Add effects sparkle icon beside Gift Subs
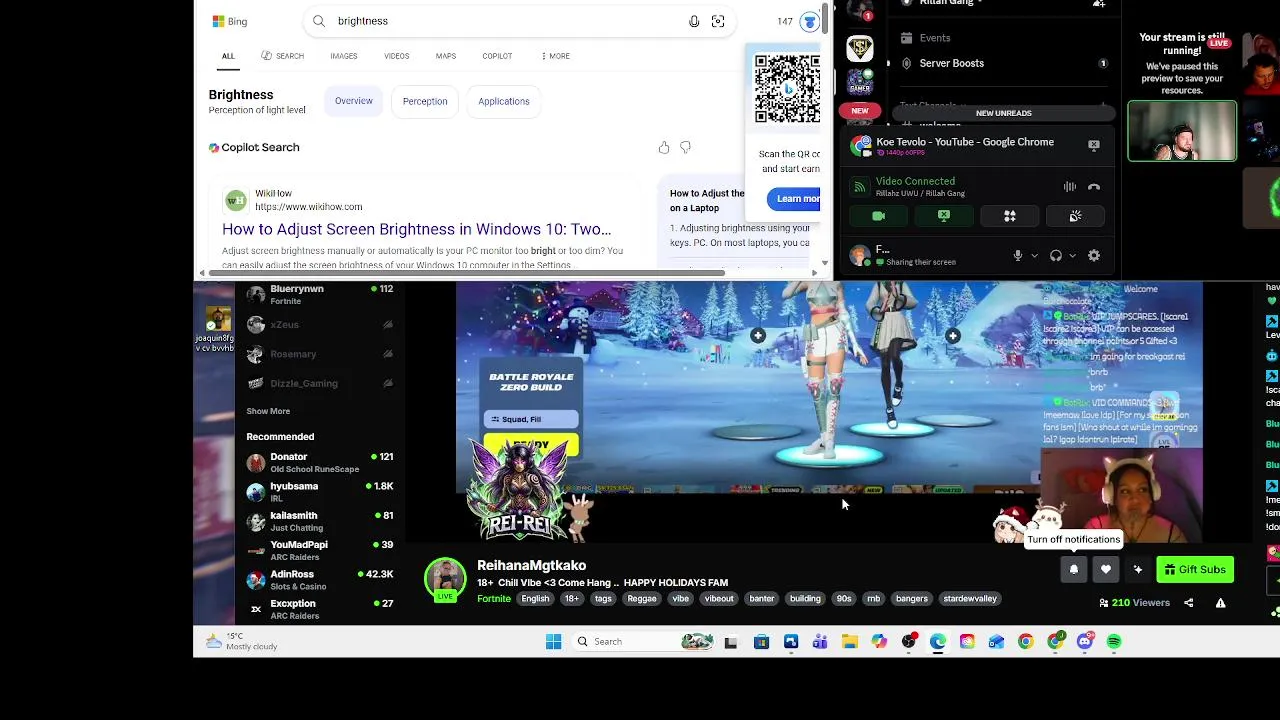The width and height of the screenshot is (1280, 720). pos(1137,570)
